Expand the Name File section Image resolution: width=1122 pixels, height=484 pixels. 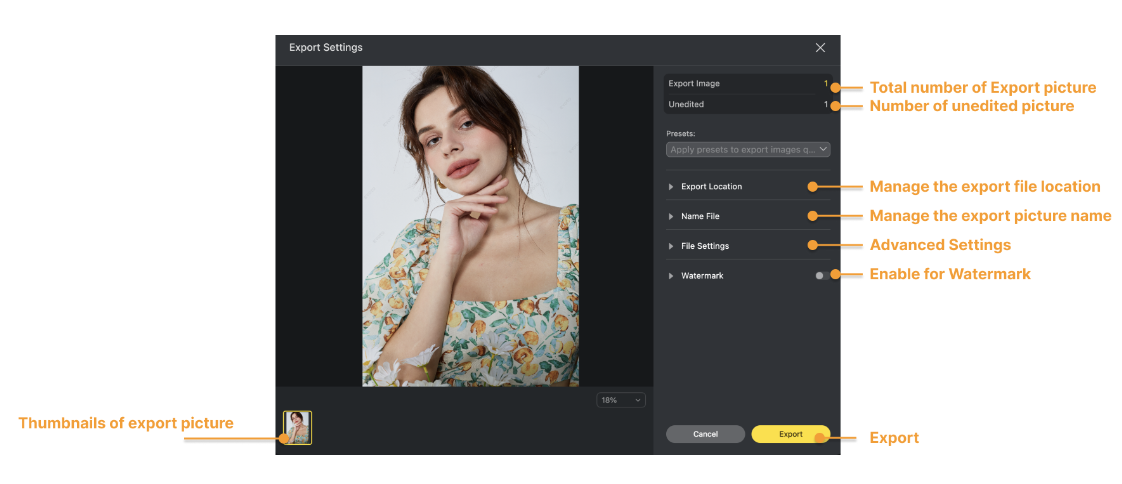[671, 216]
